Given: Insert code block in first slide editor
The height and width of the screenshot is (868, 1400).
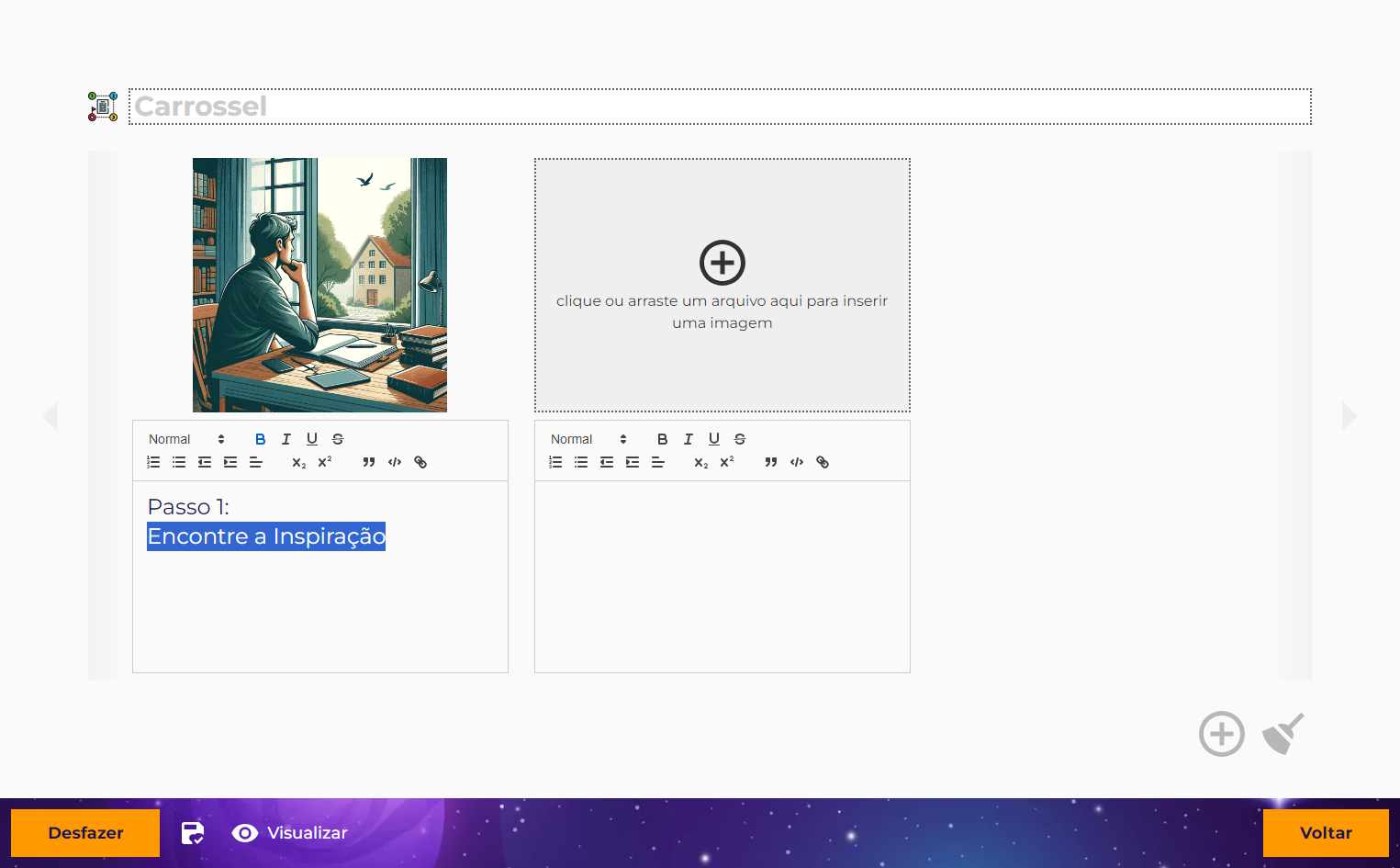Looking at the screenshot, I should coord(395,462).
